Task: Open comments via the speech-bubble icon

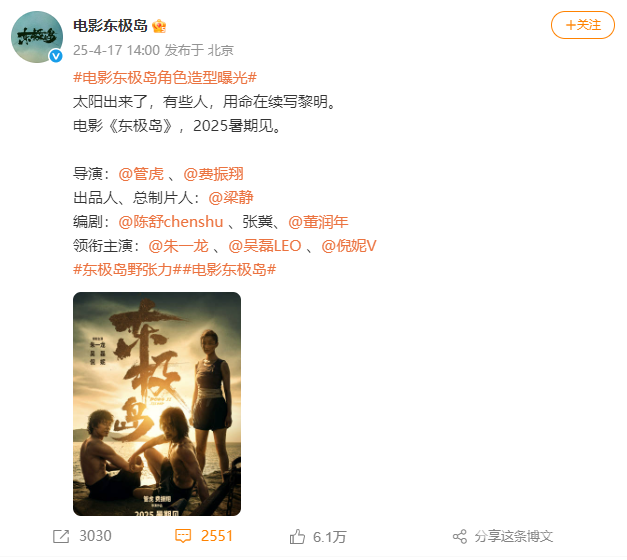Action: (x=183, y=536)
